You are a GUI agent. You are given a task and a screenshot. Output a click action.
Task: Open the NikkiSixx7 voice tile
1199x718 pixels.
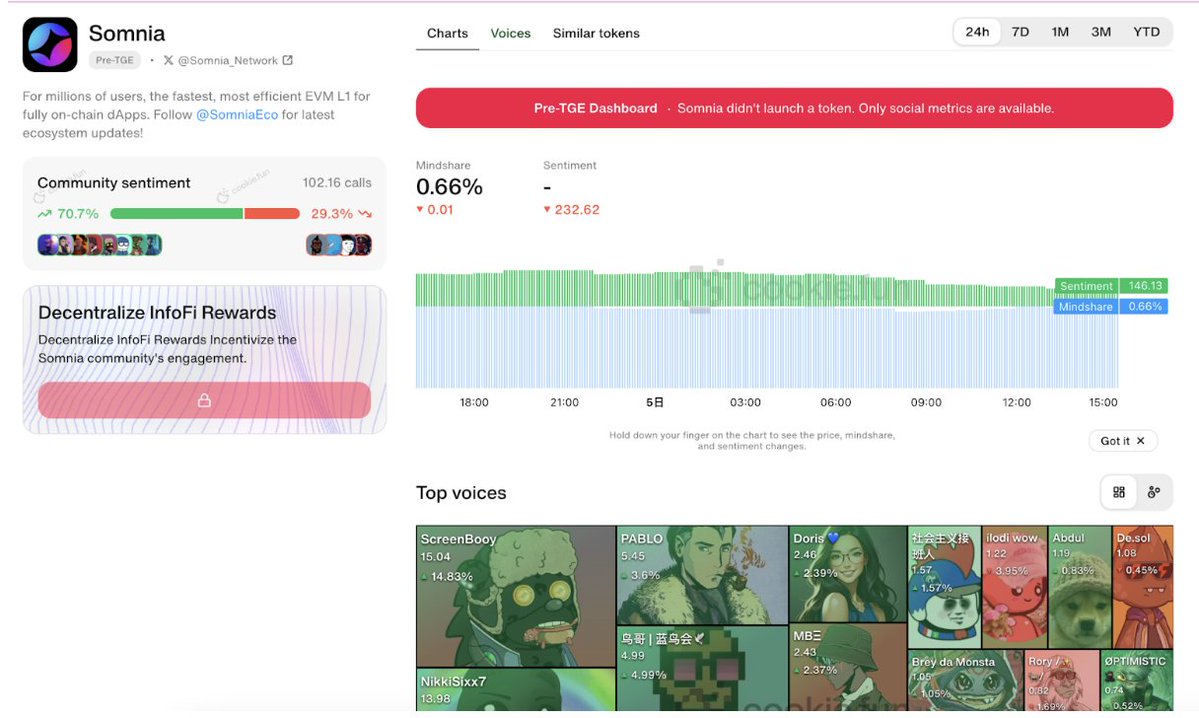tap(515, 690)
